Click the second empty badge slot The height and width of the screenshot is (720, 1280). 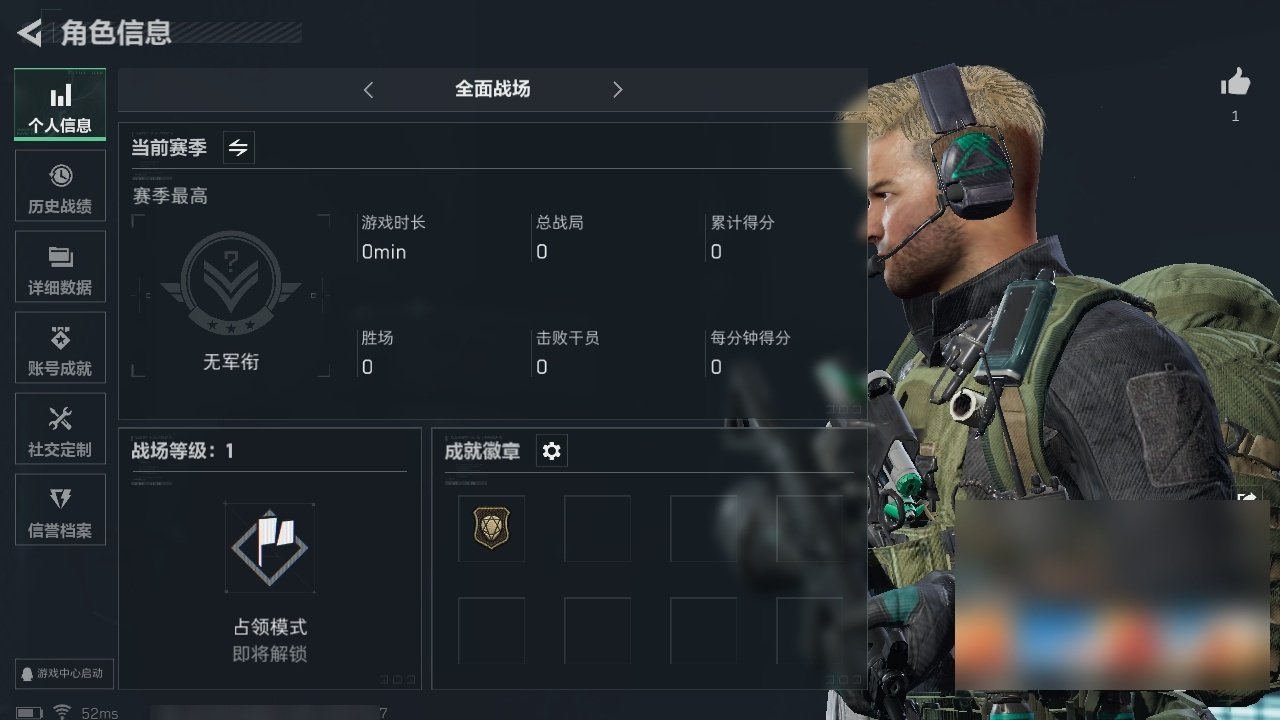coord(703,528)
